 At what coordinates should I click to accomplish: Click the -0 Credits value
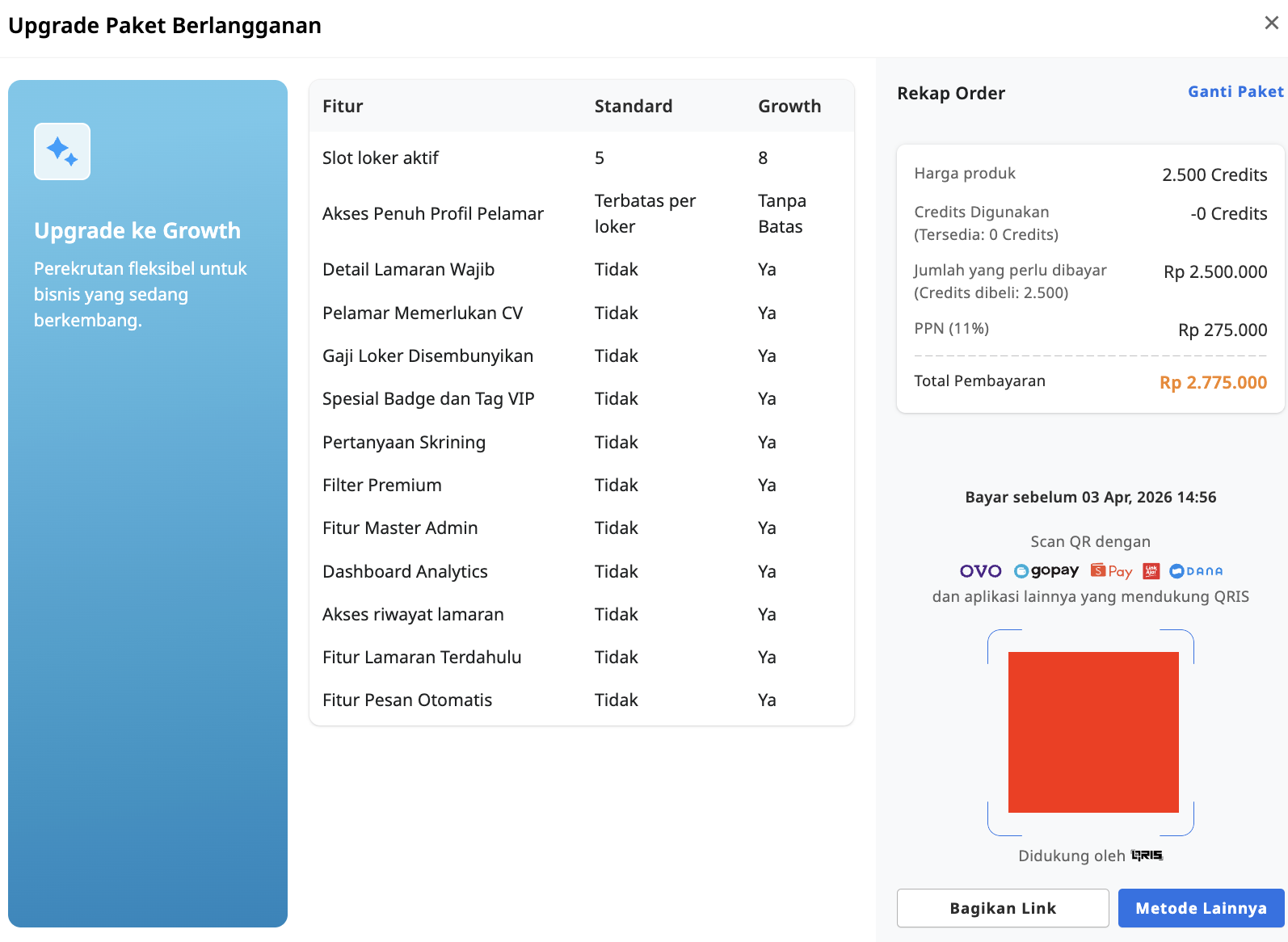[1228, 213]
